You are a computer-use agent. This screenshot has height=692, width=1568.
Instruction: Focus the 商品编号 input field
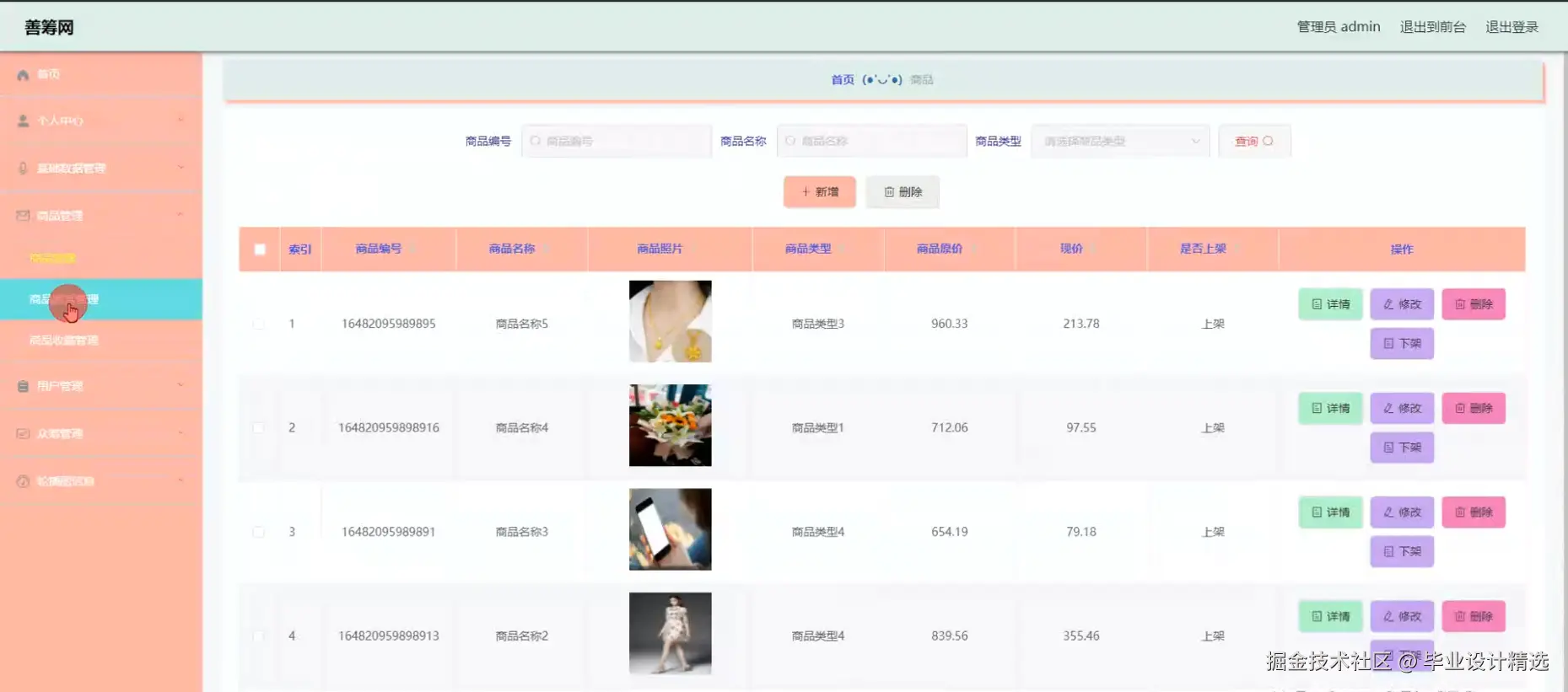click(x=617, y=142)
